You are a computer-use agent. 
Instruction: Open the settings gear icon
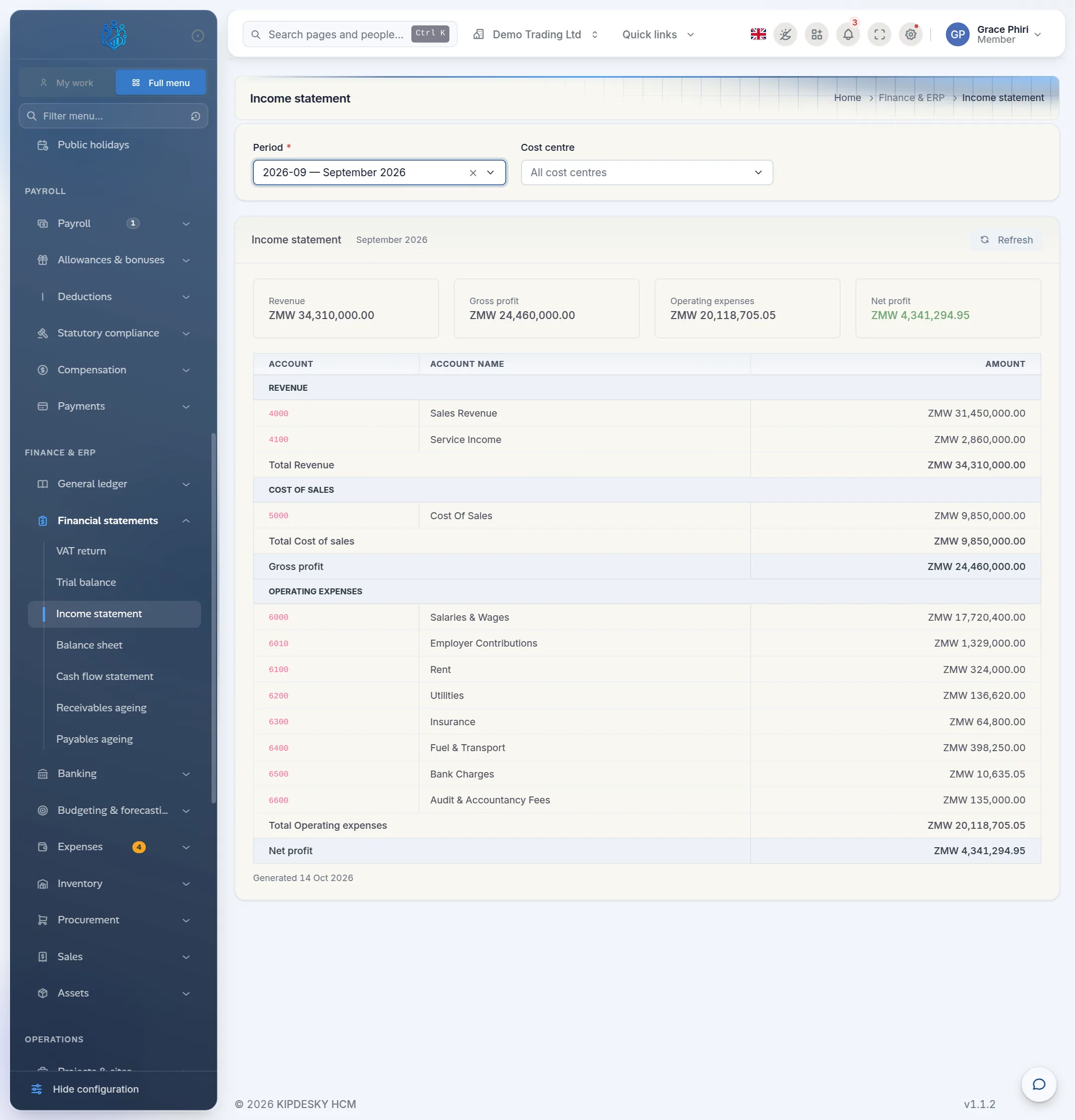pyautogui.click(x=910, y=34)
